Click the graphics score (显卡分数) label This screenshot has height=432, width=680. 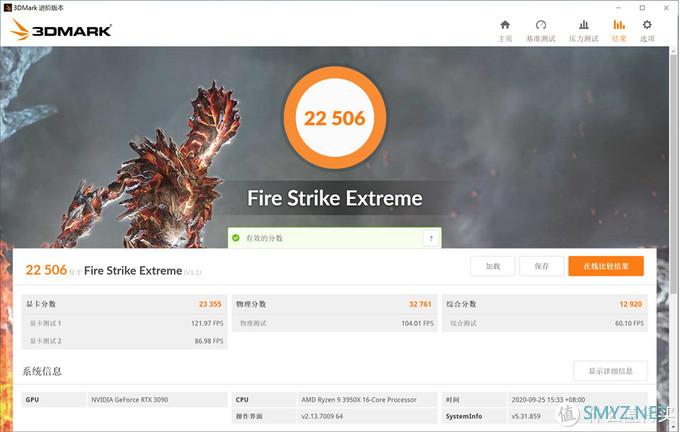click(41, 304)
